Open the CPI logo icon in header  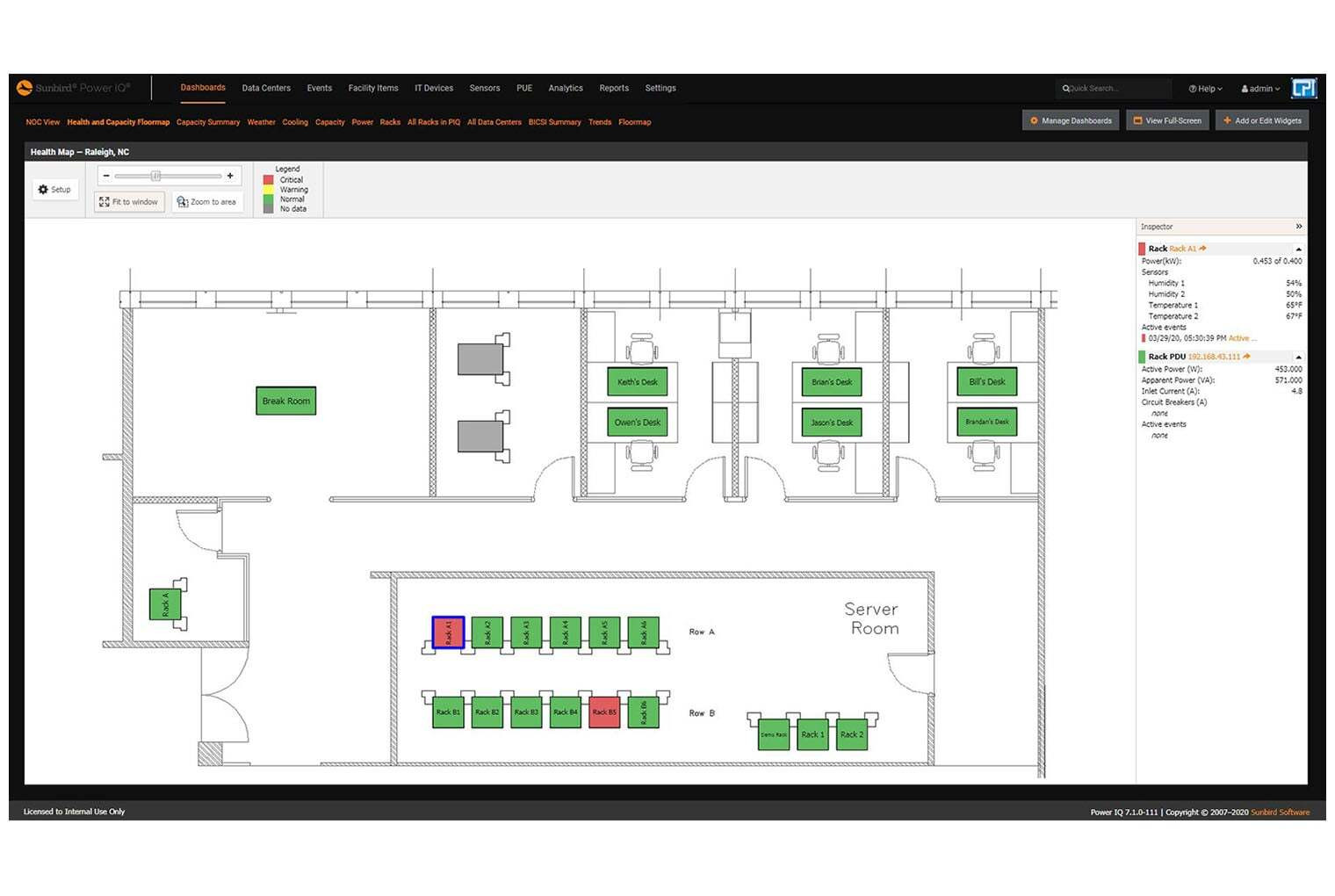(1304, 88)
